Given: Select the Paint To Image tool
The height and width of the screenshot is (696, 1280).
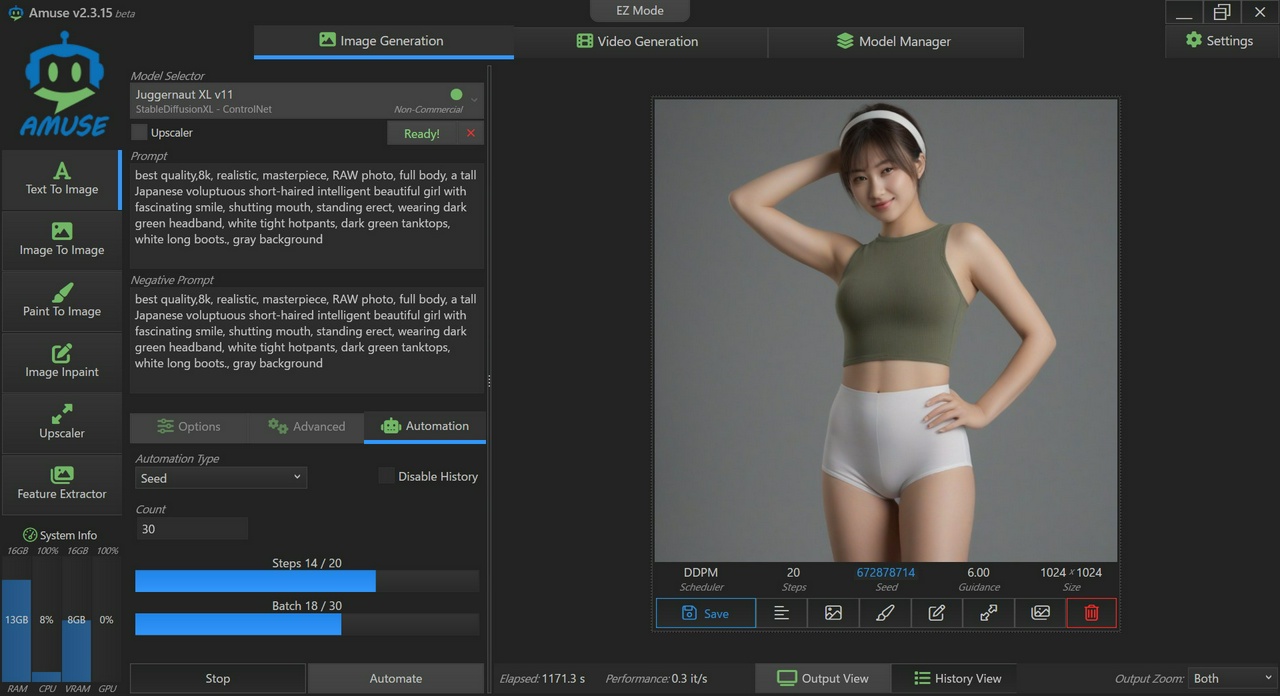Looking at the screenshot, I should 62,301.
